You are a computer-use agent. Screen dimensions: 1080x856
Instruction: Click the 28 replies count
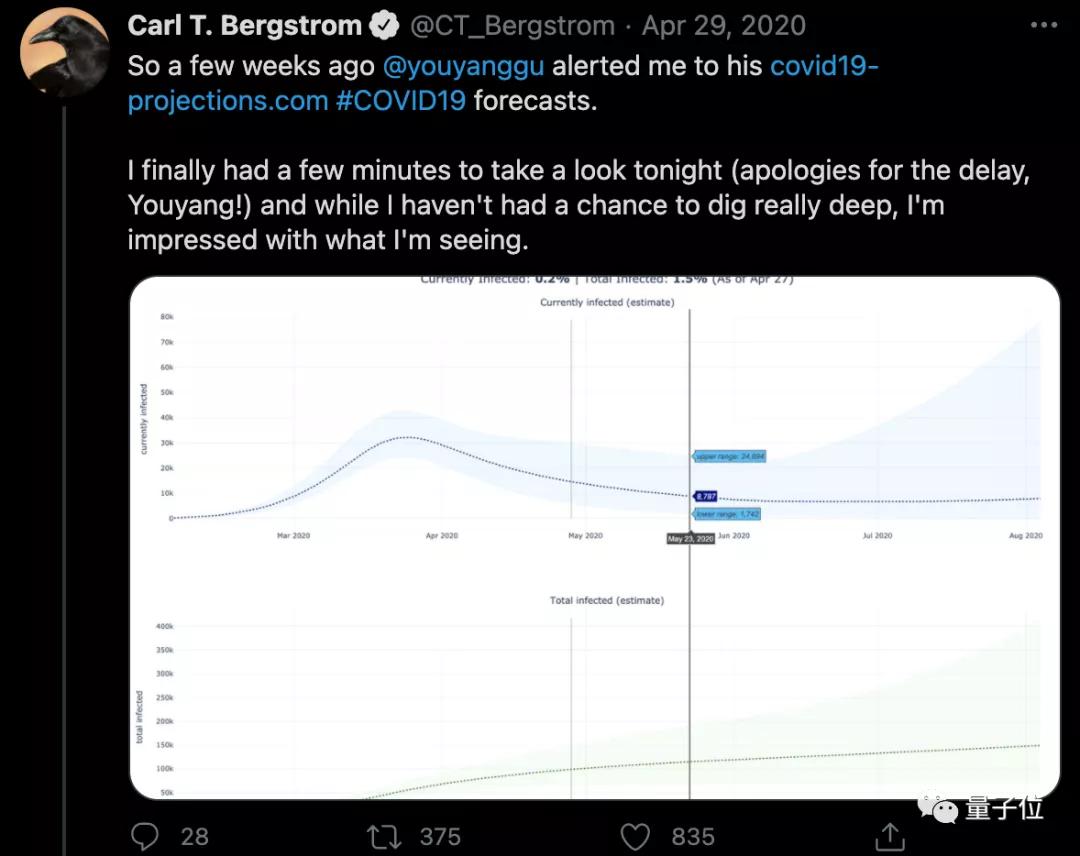[x=194, y=836]
